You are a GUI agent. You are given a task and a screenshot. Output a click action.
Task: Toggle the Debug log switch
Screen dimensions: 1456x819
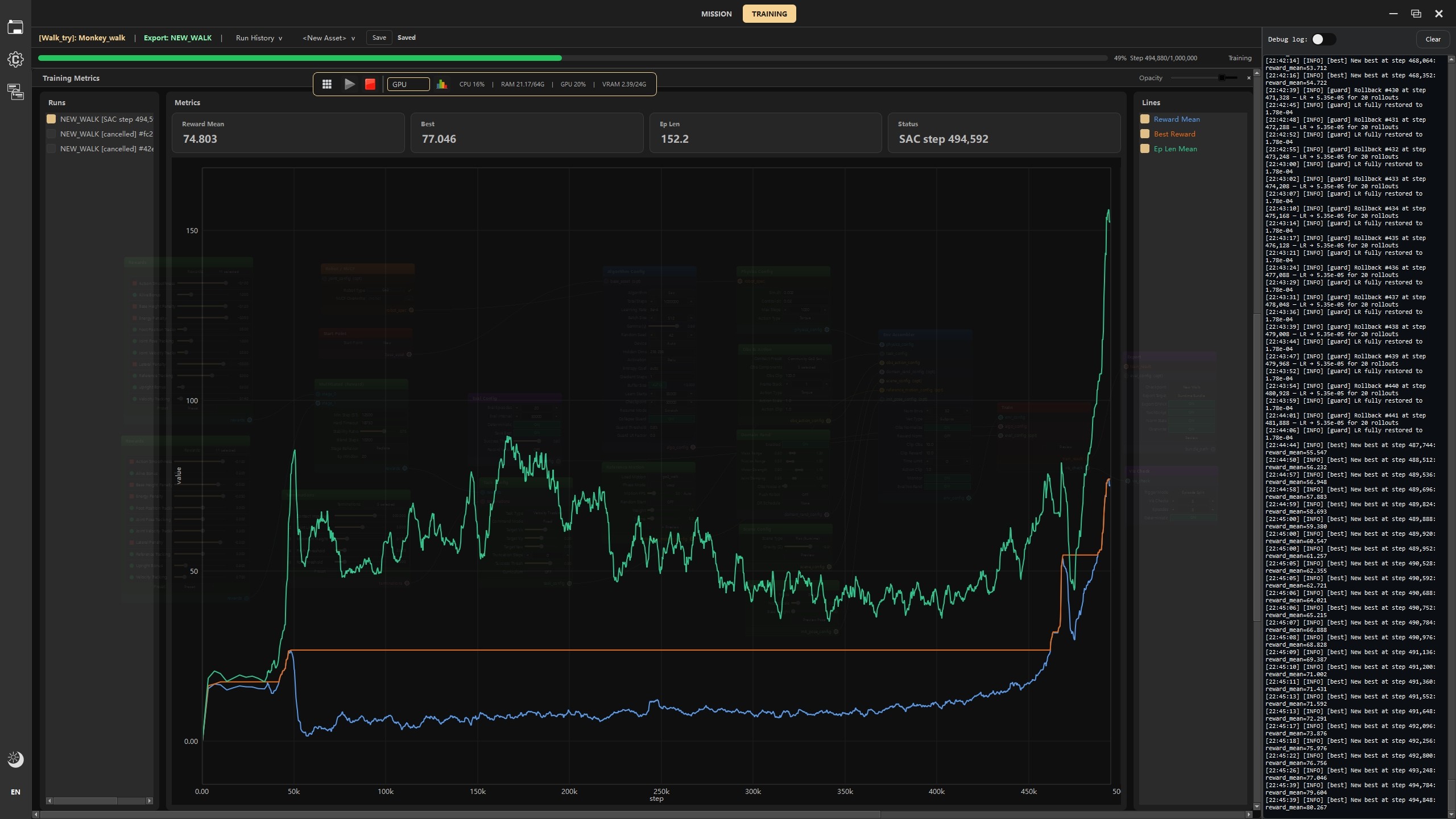click(1323, 39)
